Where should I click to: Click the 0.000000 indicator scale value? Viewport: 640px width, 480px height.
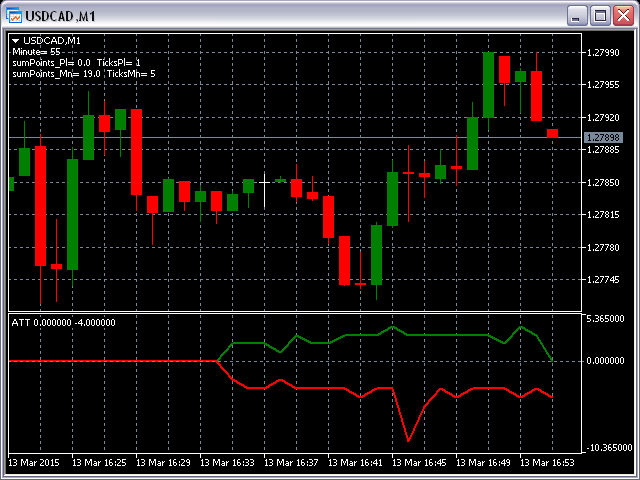(x=606, y=360)
